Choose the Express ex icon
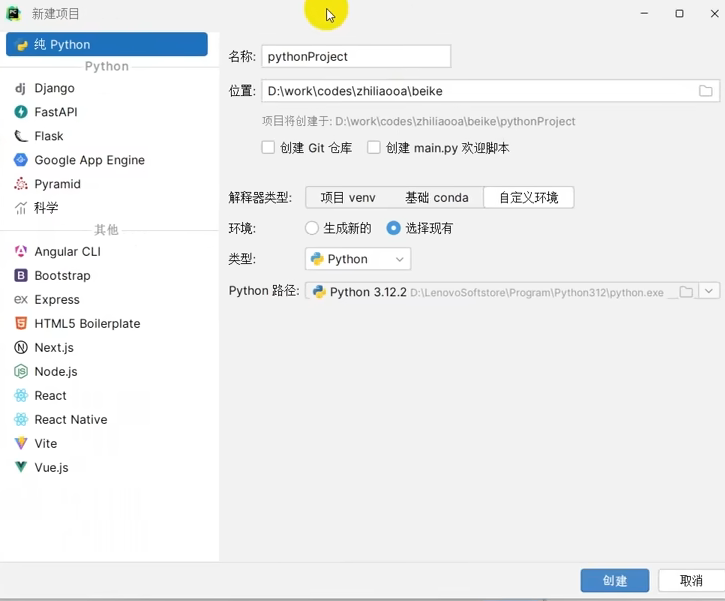 (x=21, y=299)
